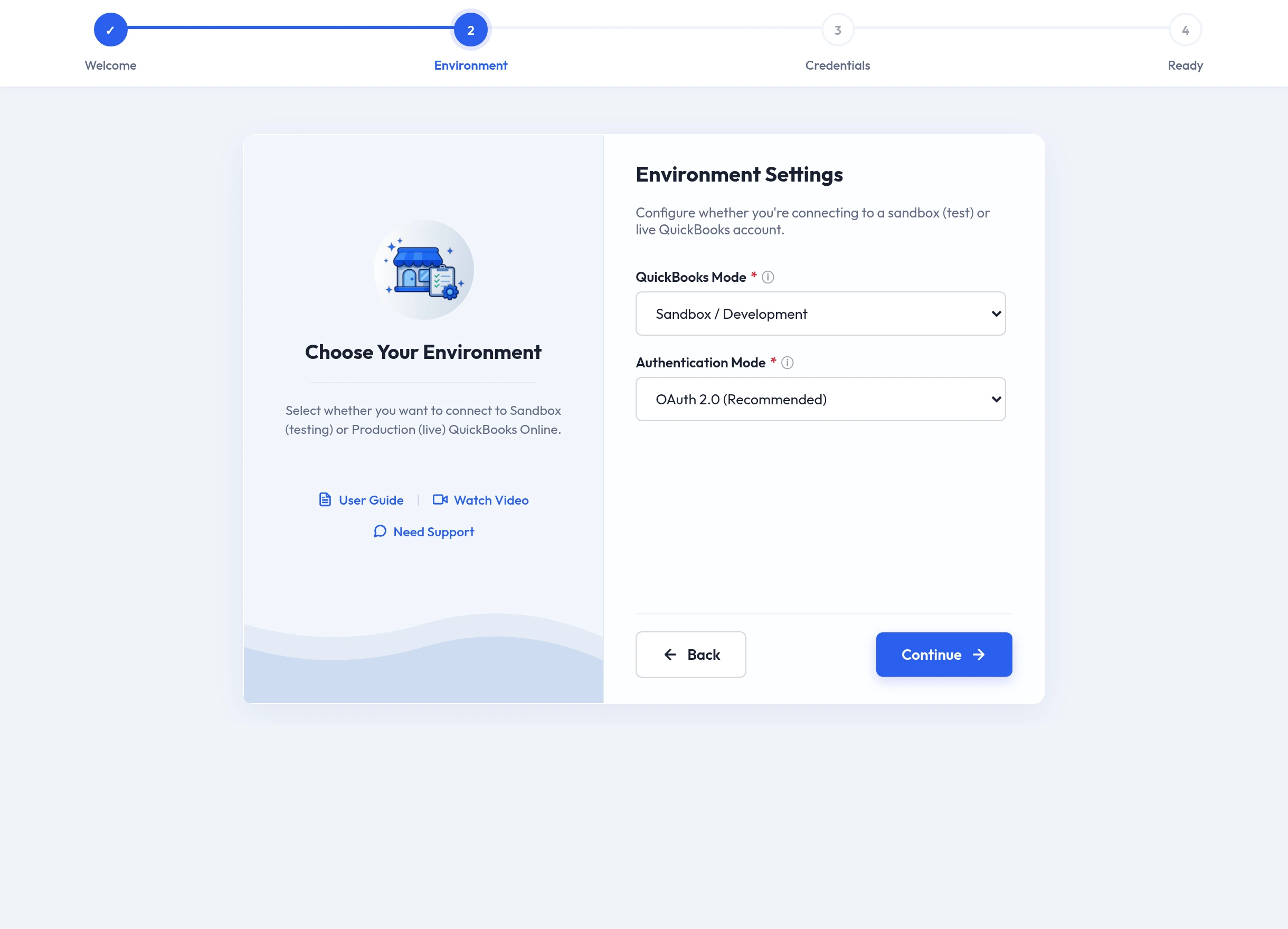
Task: Click the Choose Your Environment heading
Action: coord(423,352)
